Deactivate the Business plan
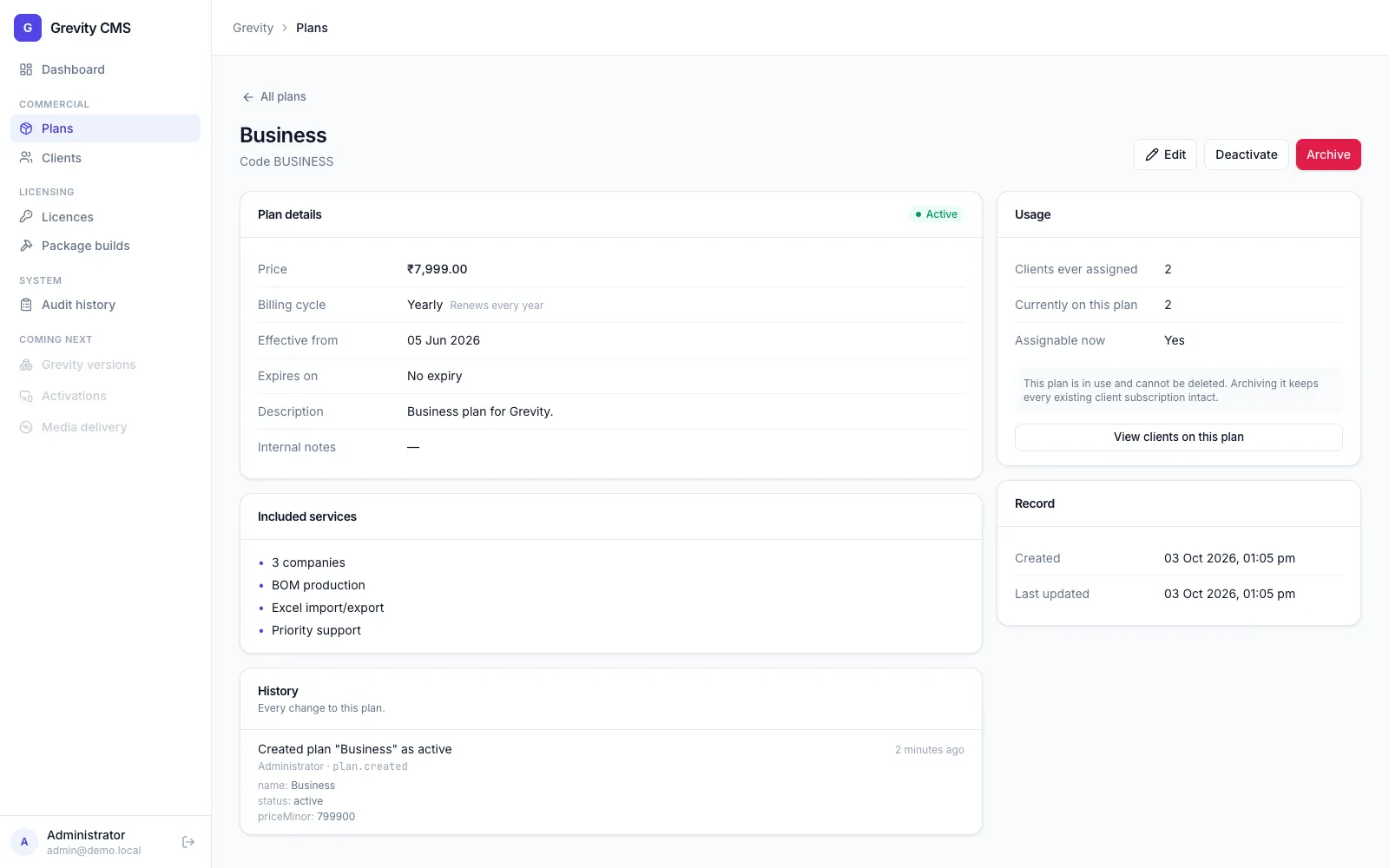Image resolution: width=1389 pixels, height=868 pixels. pos(1246,155)
